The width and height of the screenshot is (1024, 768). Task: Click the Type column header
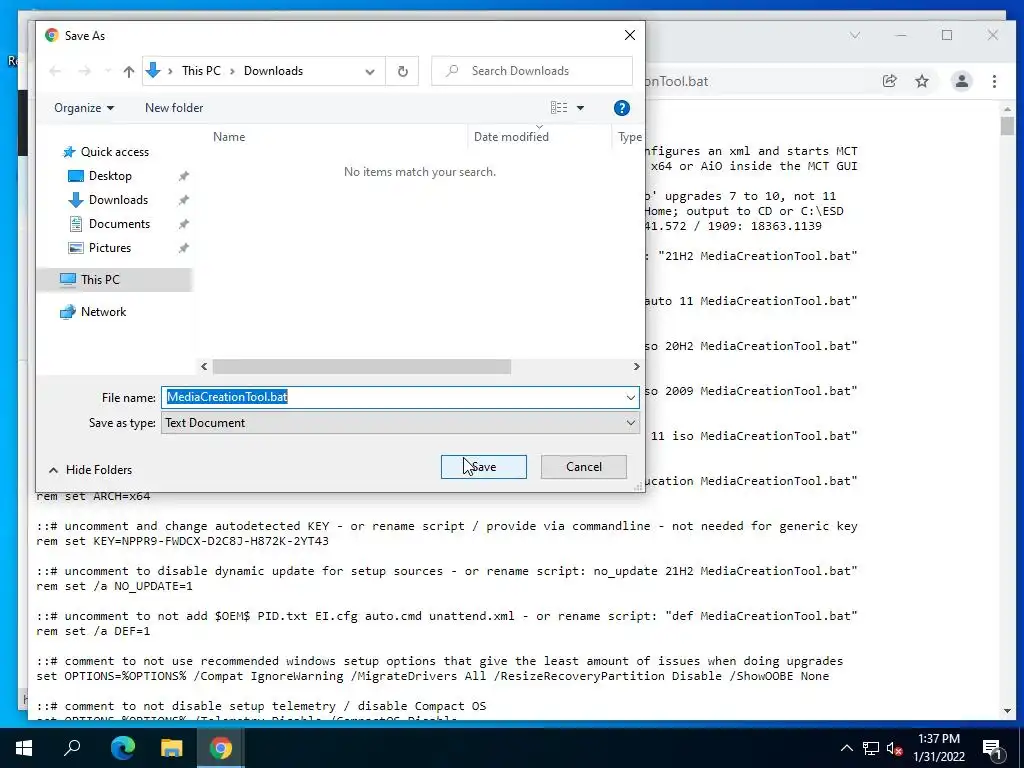pyautogui.click(x=629, y=136)
